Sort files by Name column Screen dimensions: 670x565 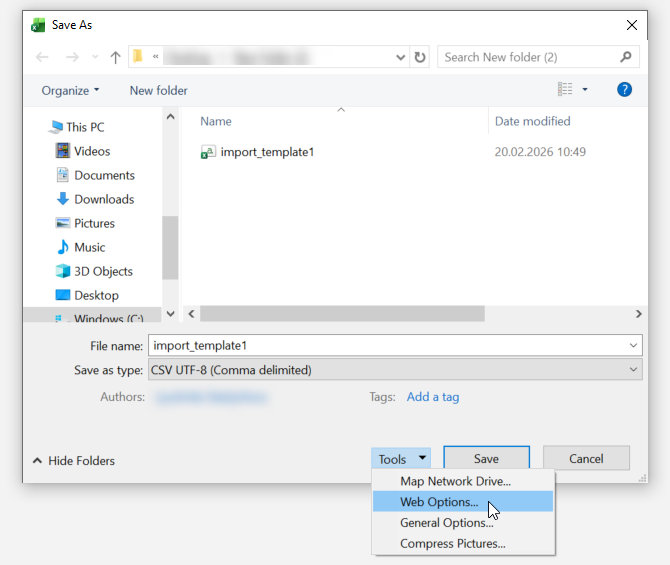[x=216, y=121]
